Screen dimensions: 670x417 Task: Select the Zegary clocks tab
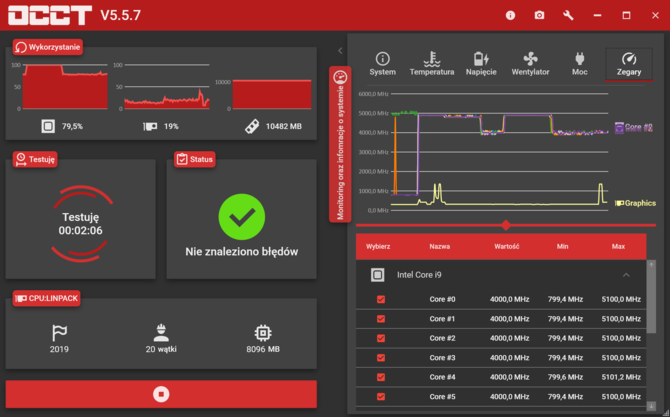[x=629, y=64]
